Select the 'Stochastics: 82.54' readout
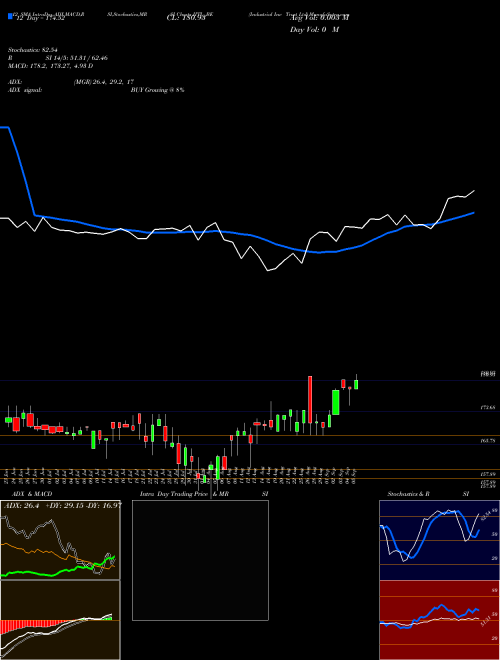Viewport: 500px width, 660px height. (32, 50)
